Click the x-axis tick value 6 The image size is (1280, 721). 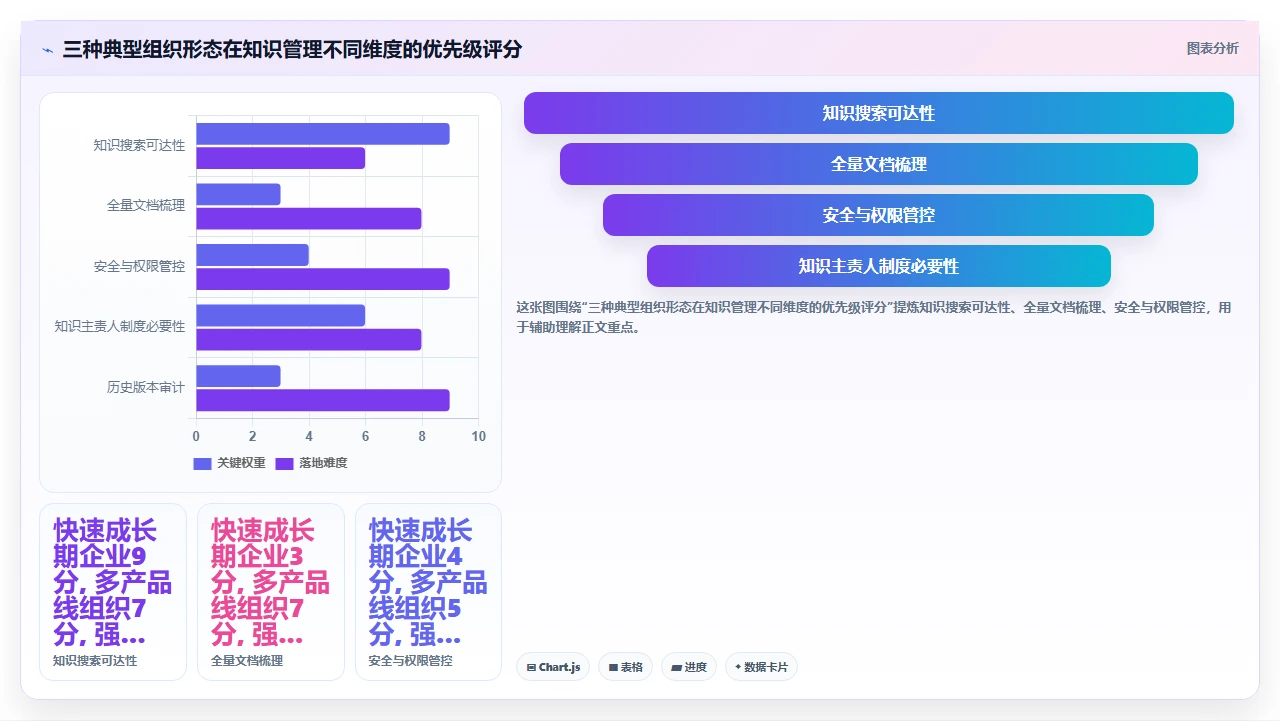coord(365,436)
